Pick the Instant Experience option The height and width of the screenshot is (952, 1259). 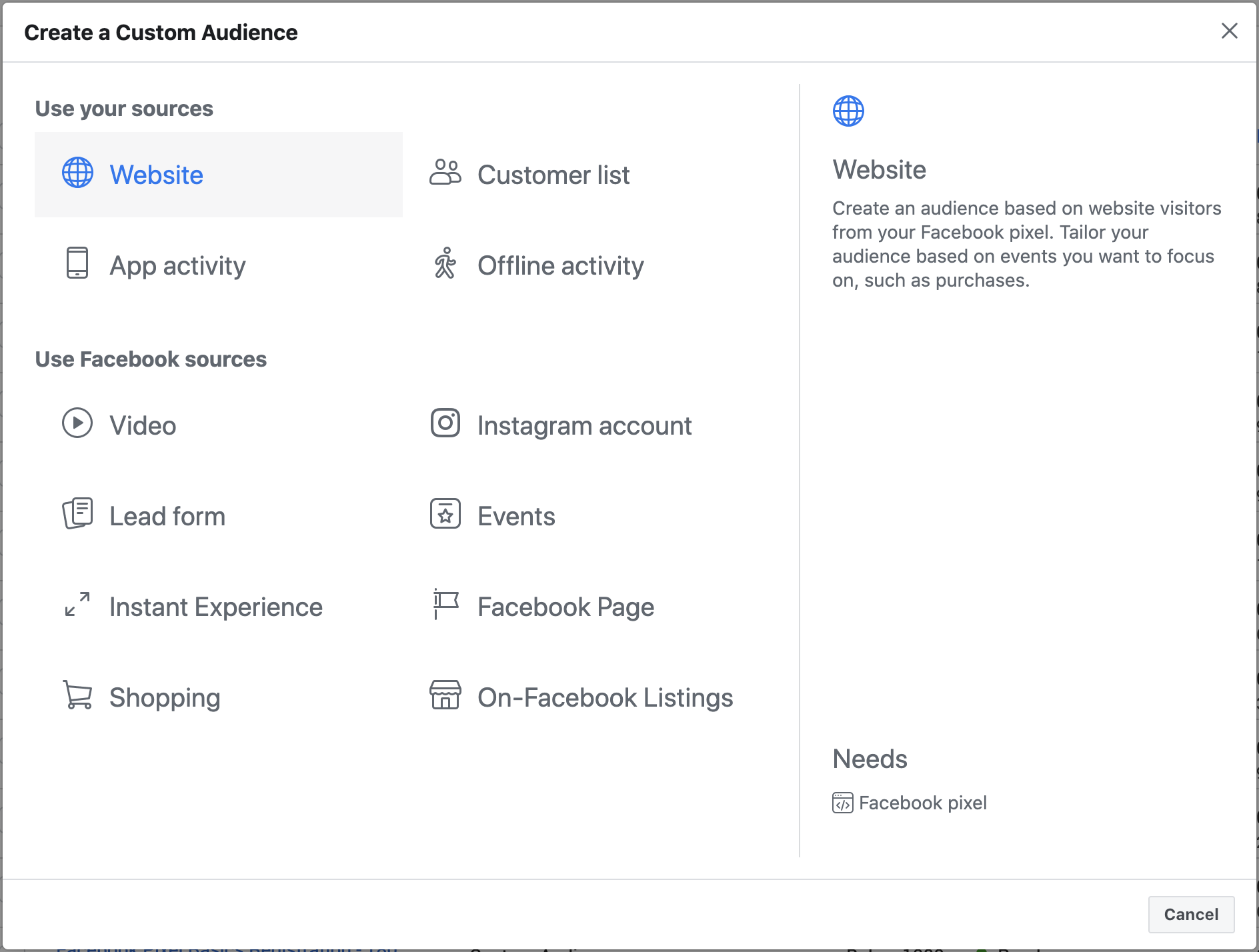(x=219, y=607)
